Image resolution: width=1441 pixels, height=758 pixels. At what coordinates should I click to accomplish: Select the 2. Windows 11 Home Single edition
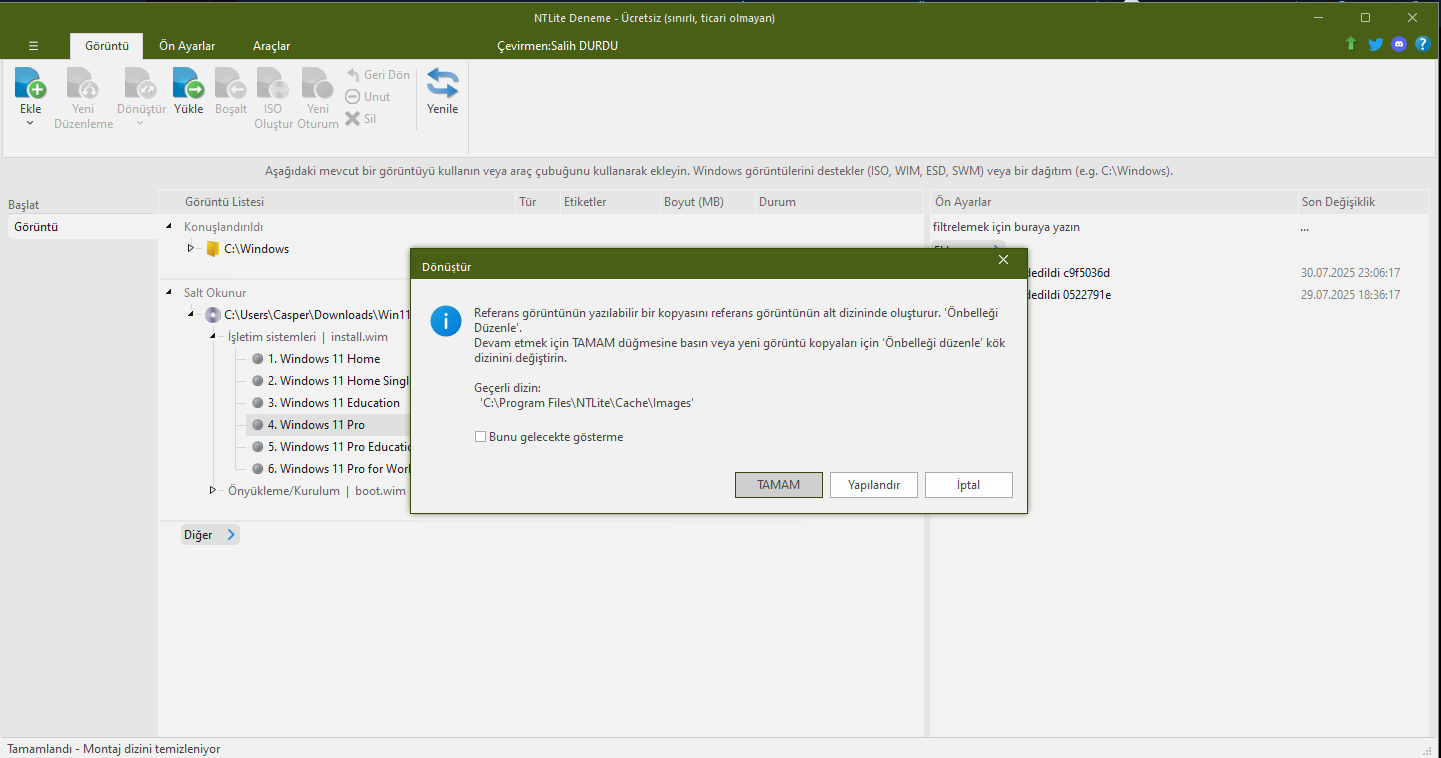338,381
